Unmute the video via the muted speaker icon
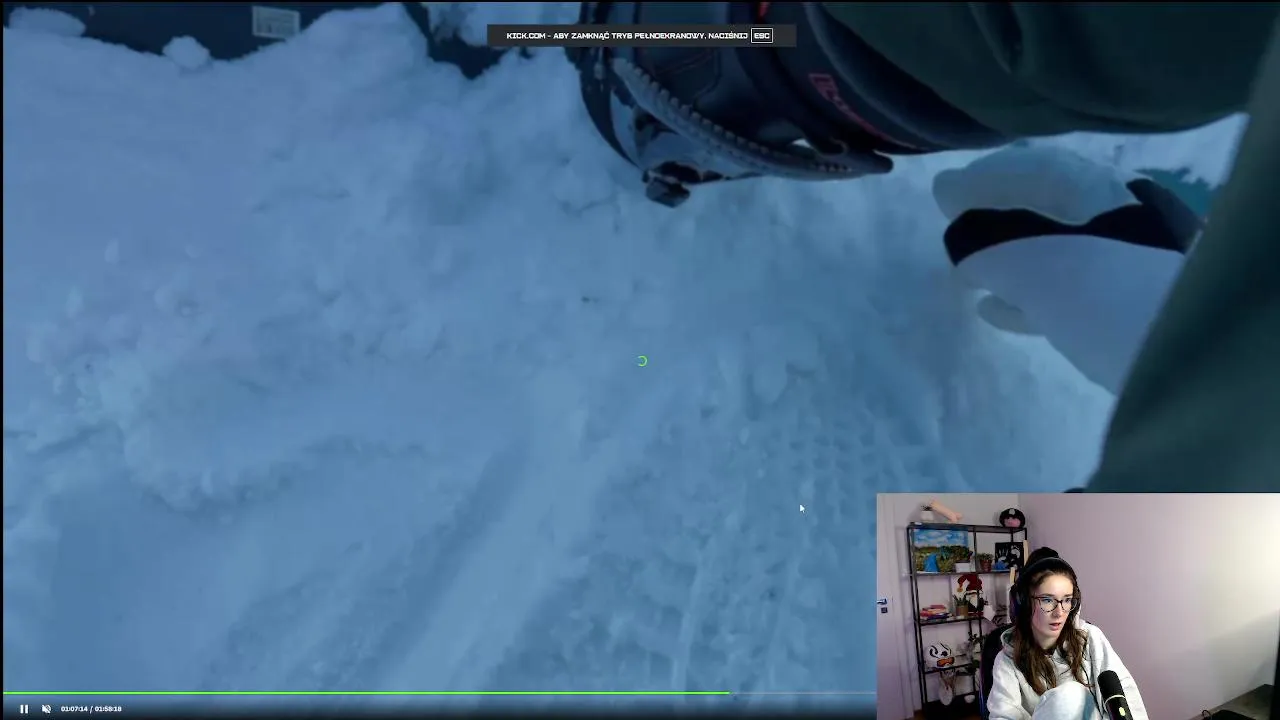The width and height of the screenshot is (1280, 720). pos(46,708)
